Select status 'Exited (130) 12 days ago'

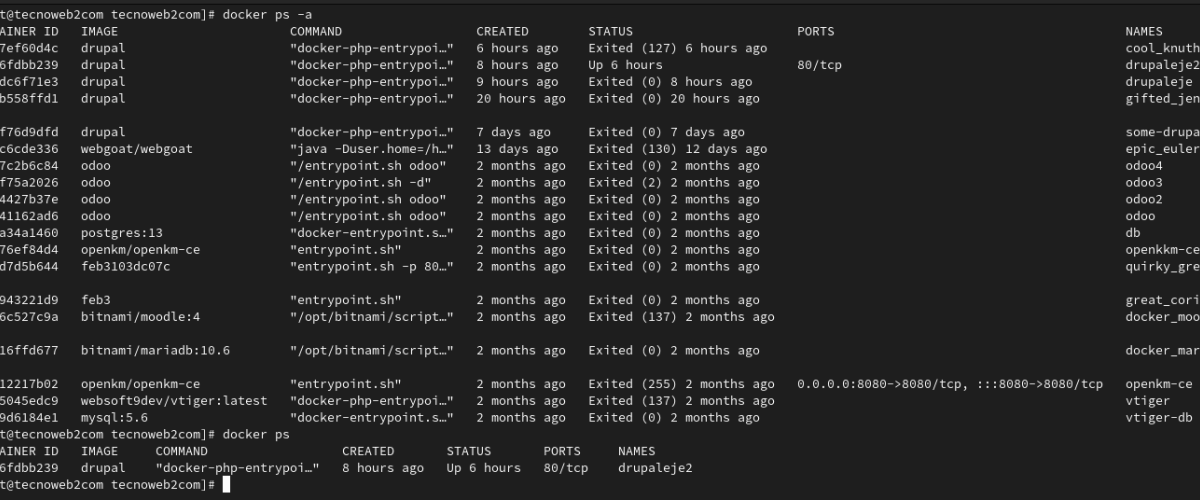(678, 149)
